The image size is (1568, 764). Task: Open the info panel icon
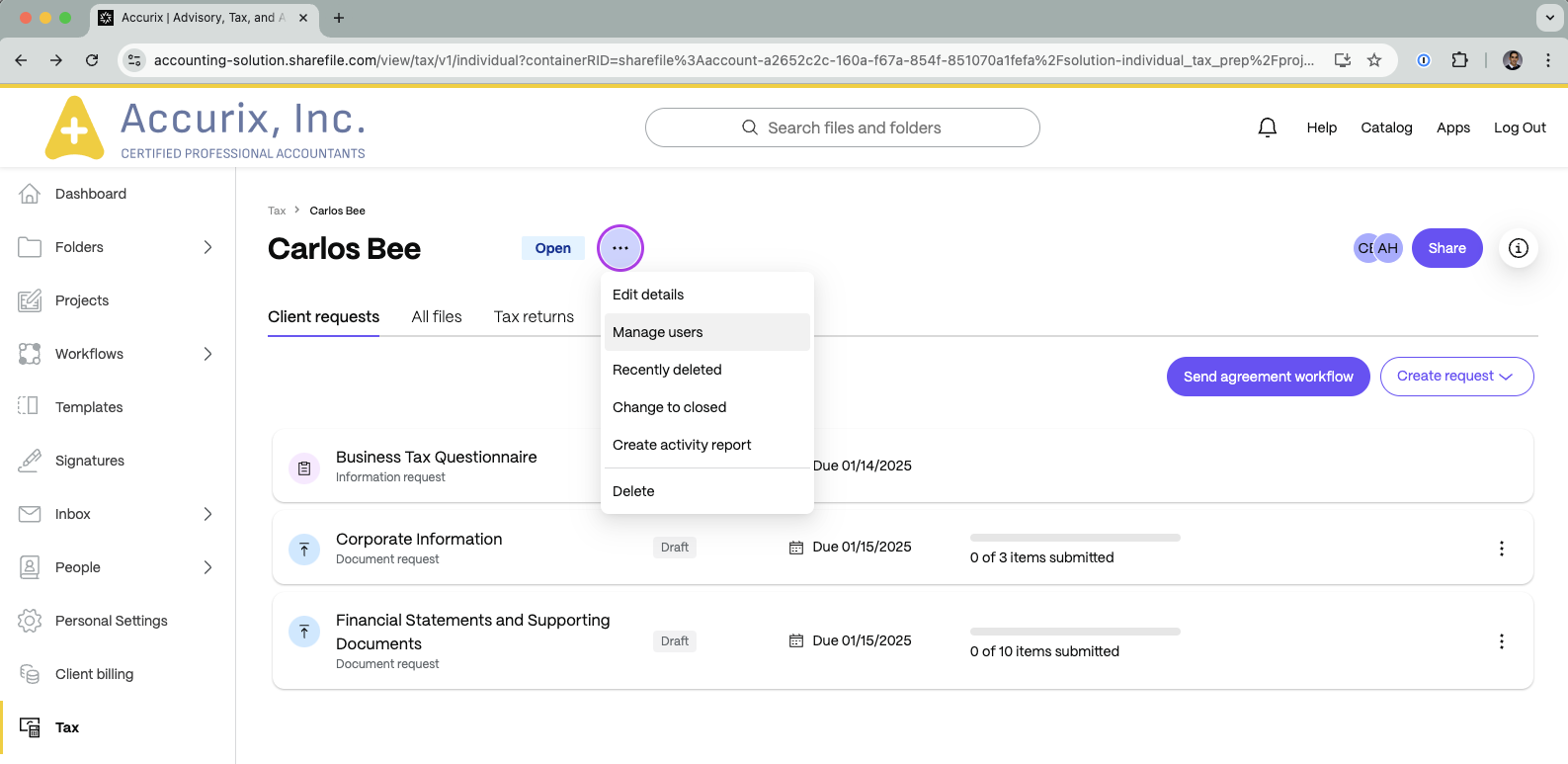tap(1519, 248)
